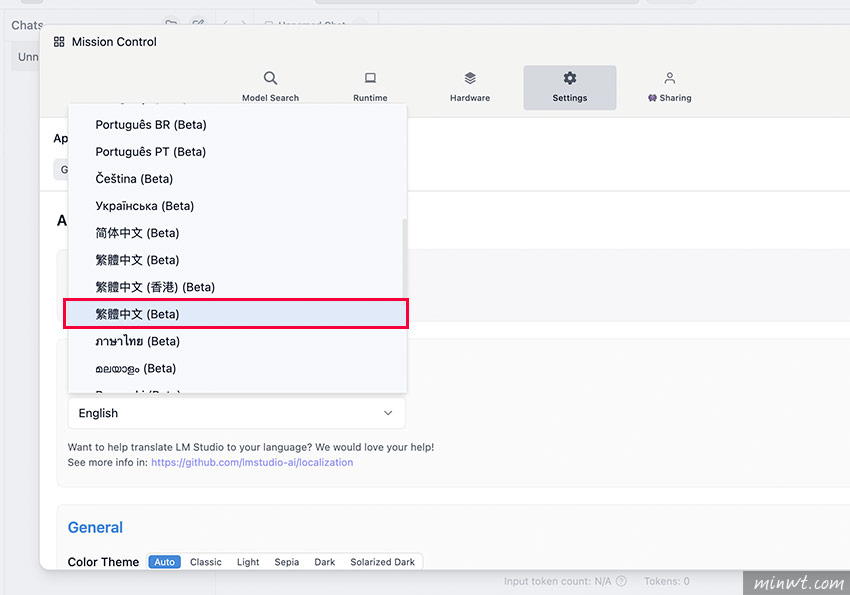The height and width of the screenshot is (595, 850).
Task: Pick 简体中文 (Beta) from language list
Action: (237, 233)
